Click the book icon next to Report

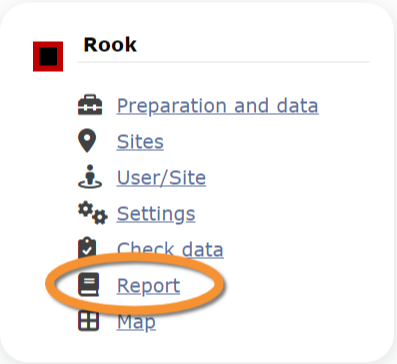[x=89, y=284]
